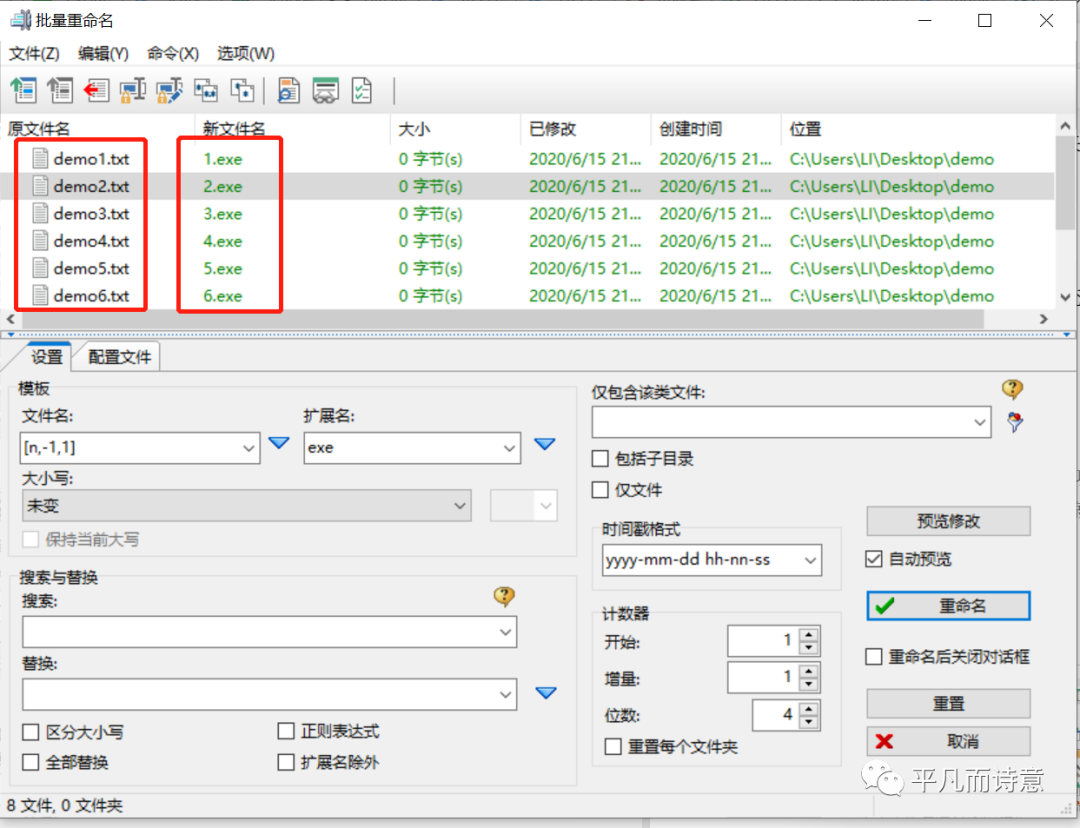Click the file list horizontal scrollbar thumb
1080x828 pixels.
click(503, 319)
